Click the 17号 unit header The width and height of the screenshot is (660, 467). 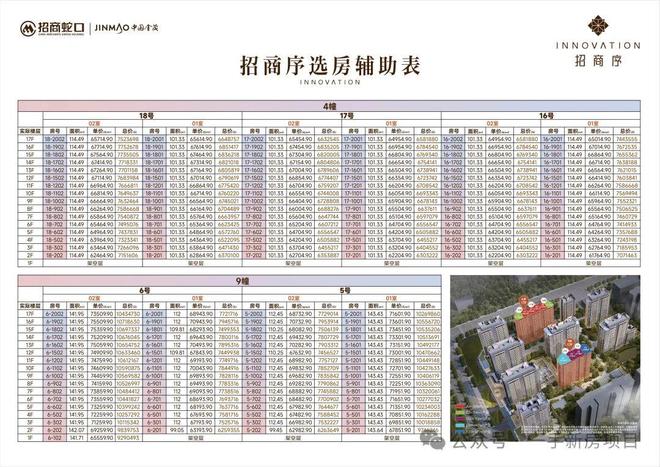point(341,116)
